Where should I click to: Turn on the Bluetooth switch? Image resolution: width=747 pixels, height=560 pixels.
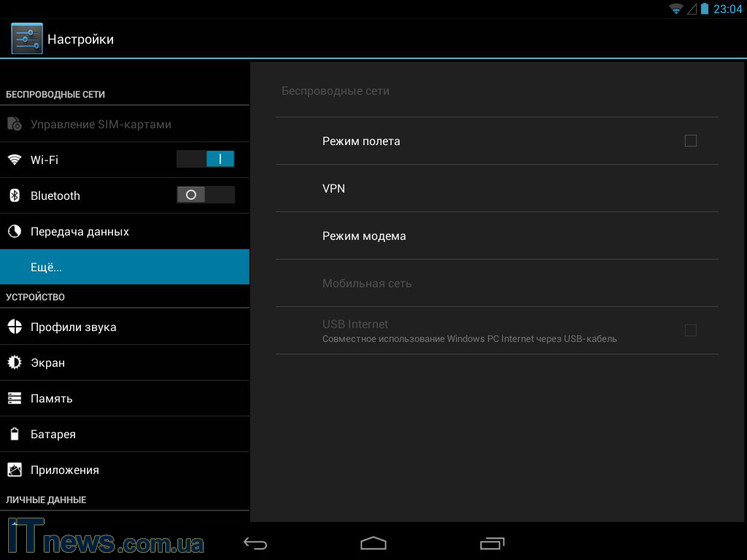click(x=205, y=195)
